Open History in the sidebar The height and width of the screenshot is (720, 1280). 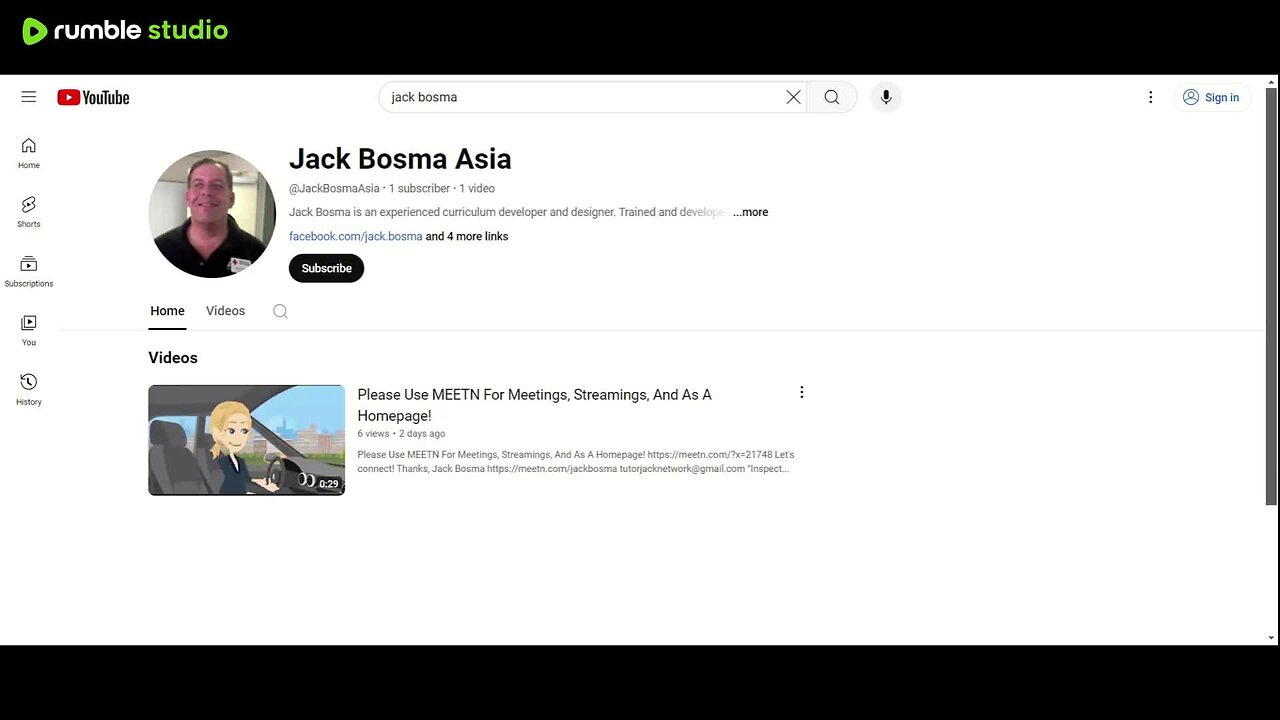[29, 389]
